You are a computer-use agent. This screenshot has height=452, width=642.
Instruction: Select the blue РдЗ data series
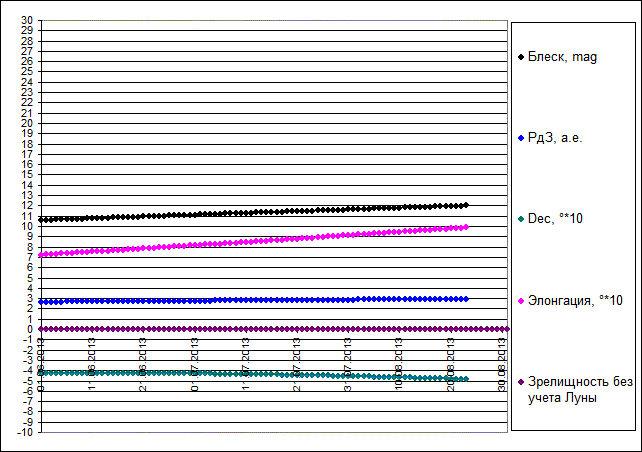254,300
